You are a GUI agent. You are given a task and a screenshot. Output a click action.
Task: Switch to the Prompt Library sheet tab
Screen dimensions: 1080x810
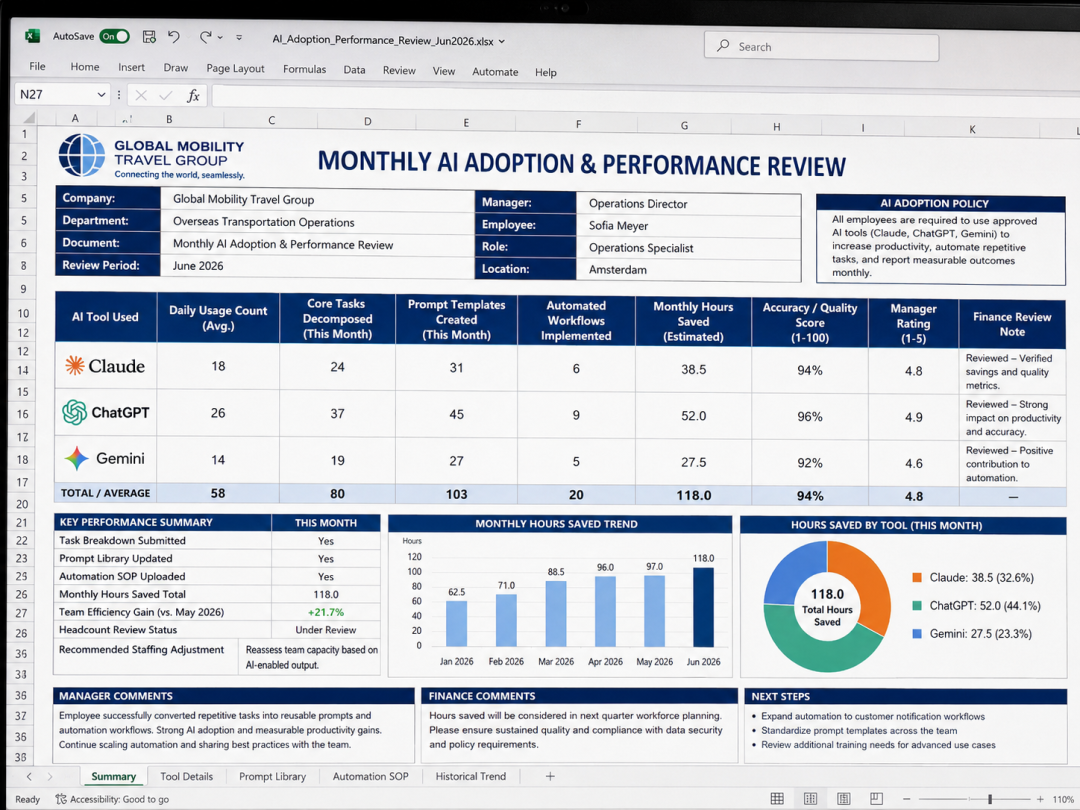tap(272, 776)
